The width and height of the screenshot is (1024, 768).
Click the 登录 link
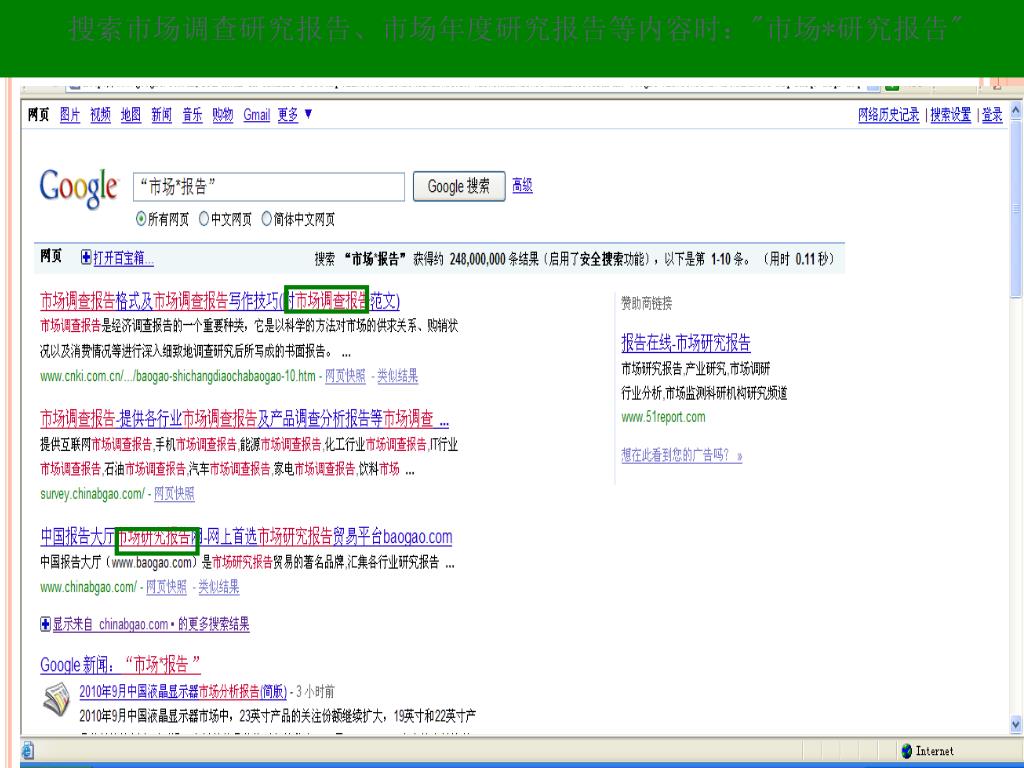992,115
